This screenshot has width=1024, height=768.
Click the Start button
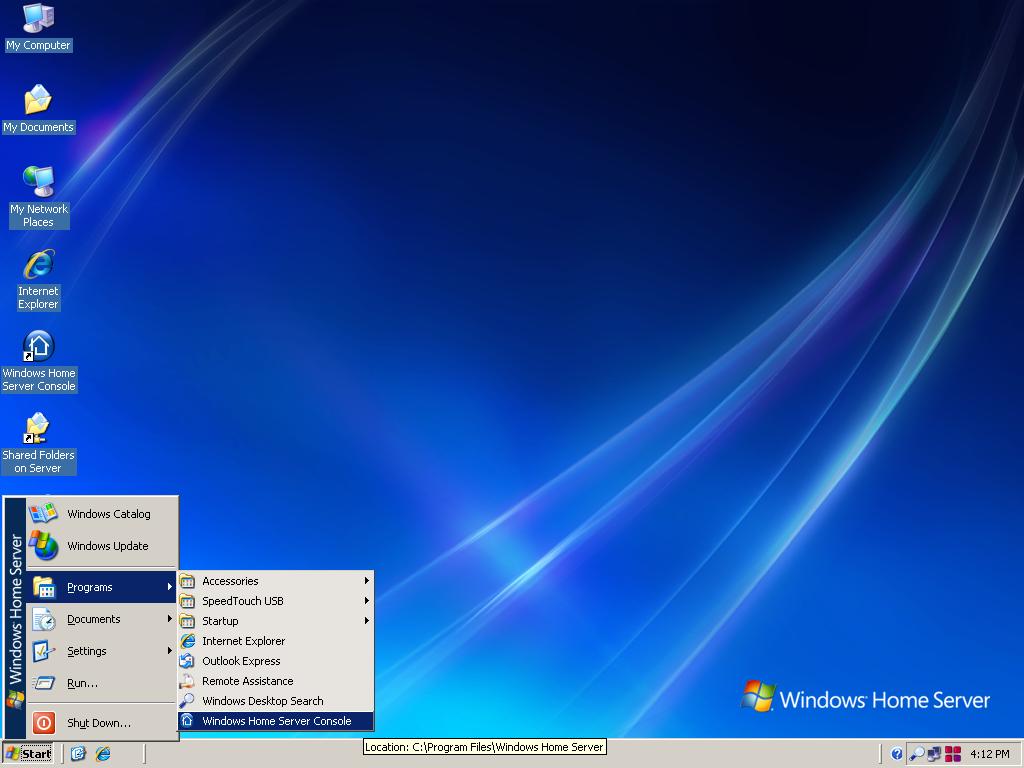point(28,753)
